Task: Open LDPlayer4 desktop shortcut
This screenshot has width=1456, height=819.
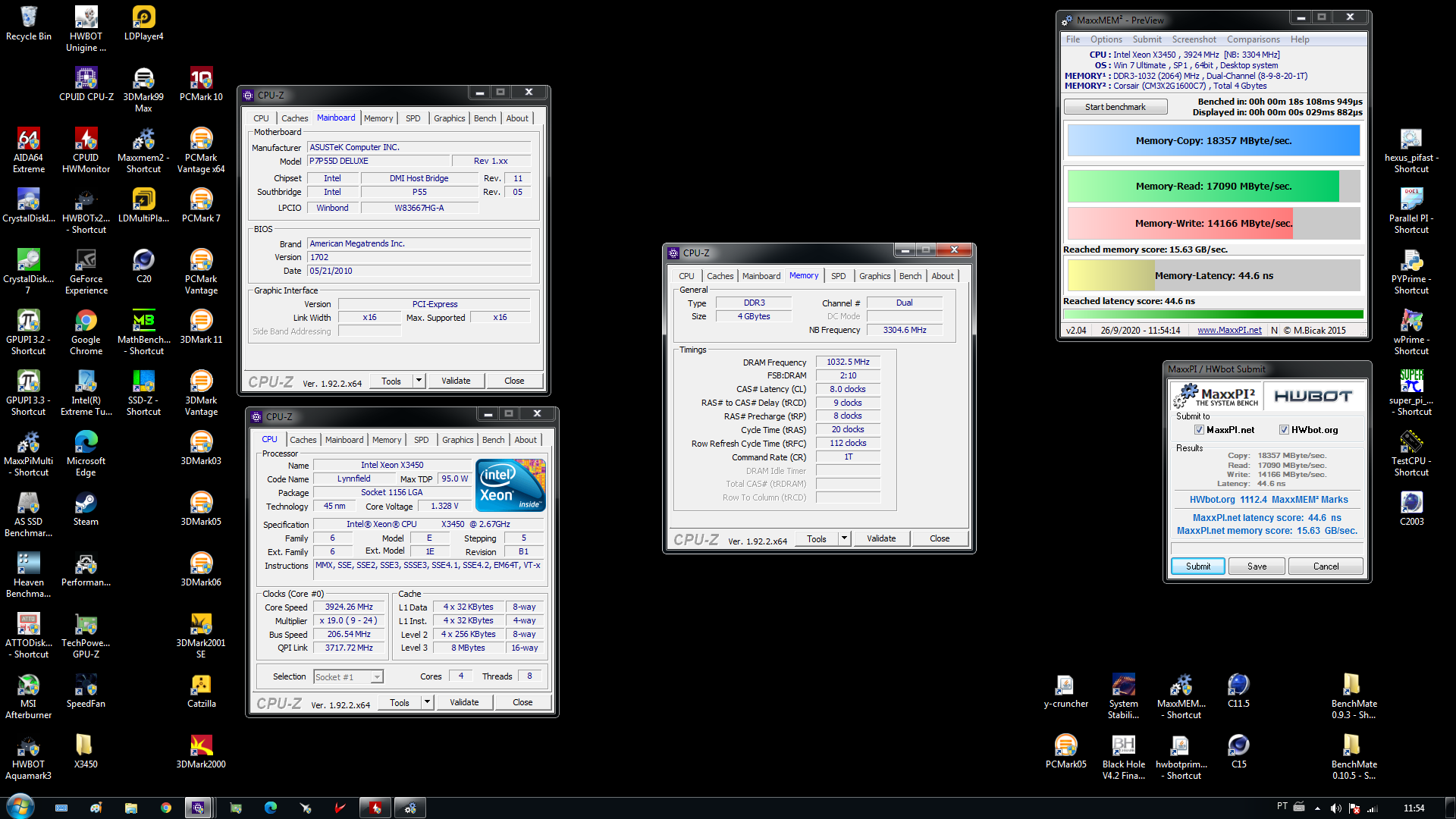Action: click(143, 24)
